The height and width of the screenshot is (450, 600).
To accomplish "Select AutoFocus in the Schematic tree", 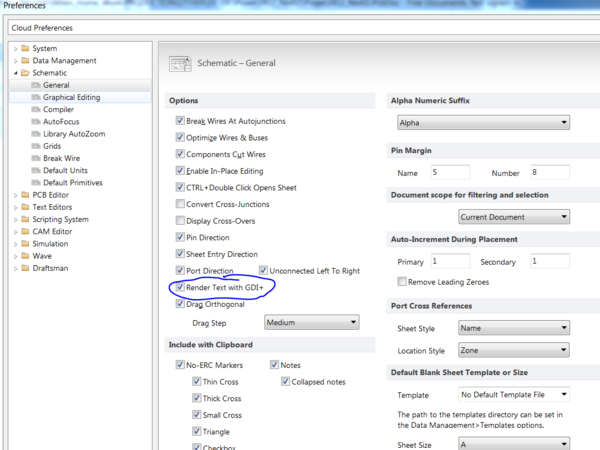I will pos(61,122).
